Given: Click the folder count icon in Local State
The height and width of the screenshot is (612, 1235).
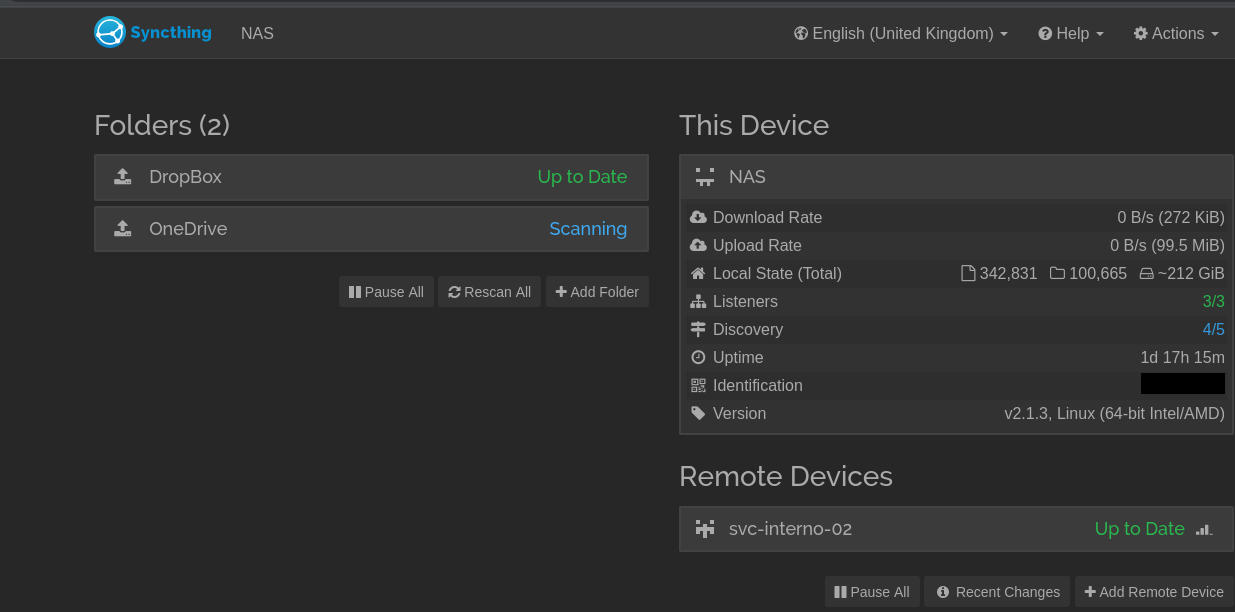Looking at the screenshot, I should [x=1057, y=273].
